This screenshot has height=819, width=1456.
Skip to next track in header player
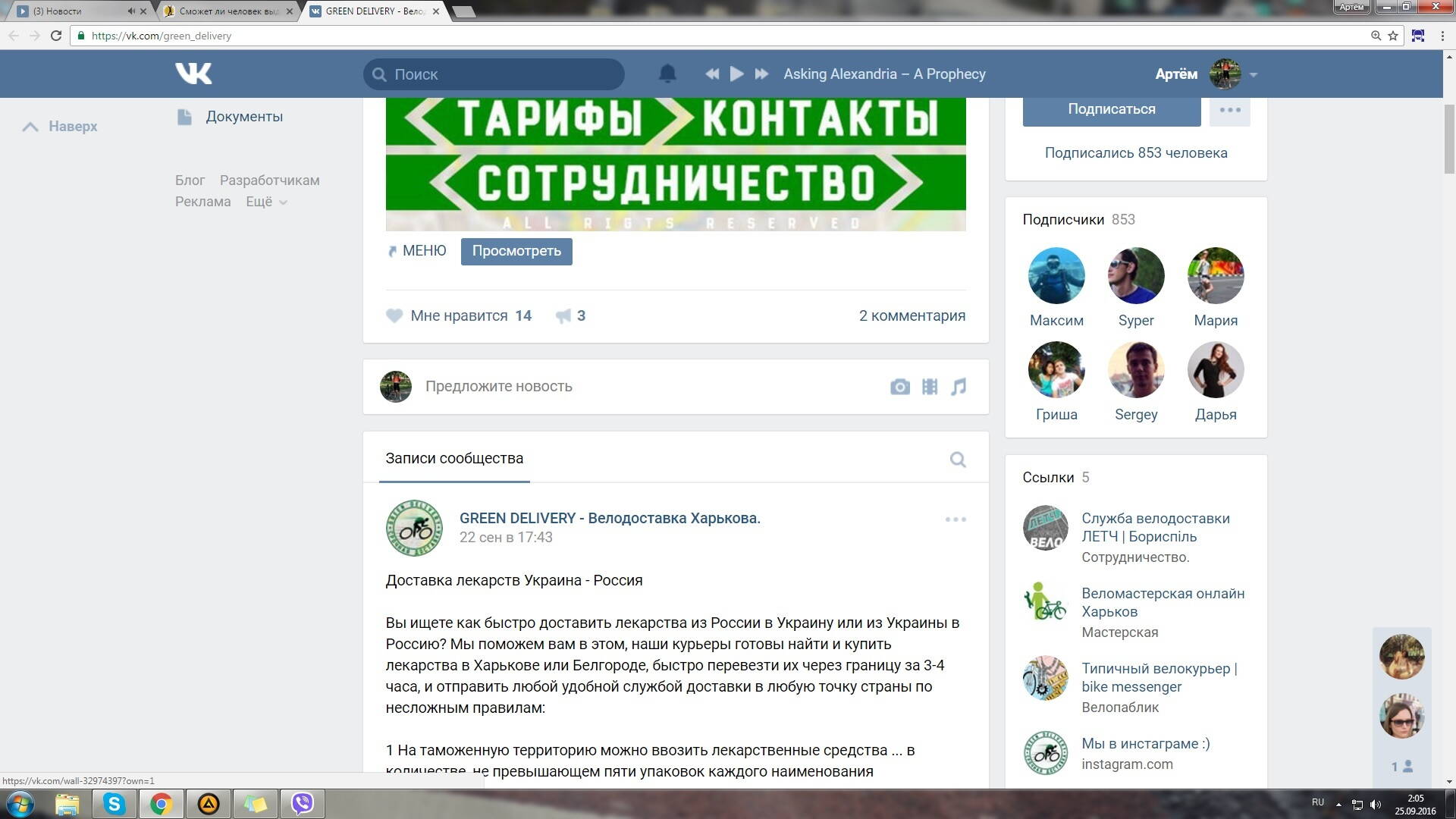pos(761,74)
